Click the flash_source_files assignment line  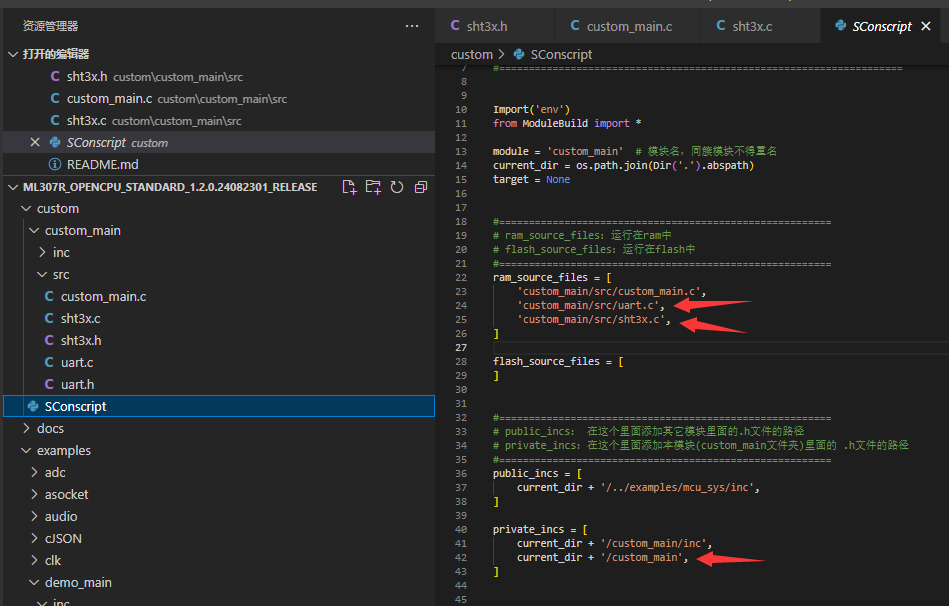click(557, 361)
